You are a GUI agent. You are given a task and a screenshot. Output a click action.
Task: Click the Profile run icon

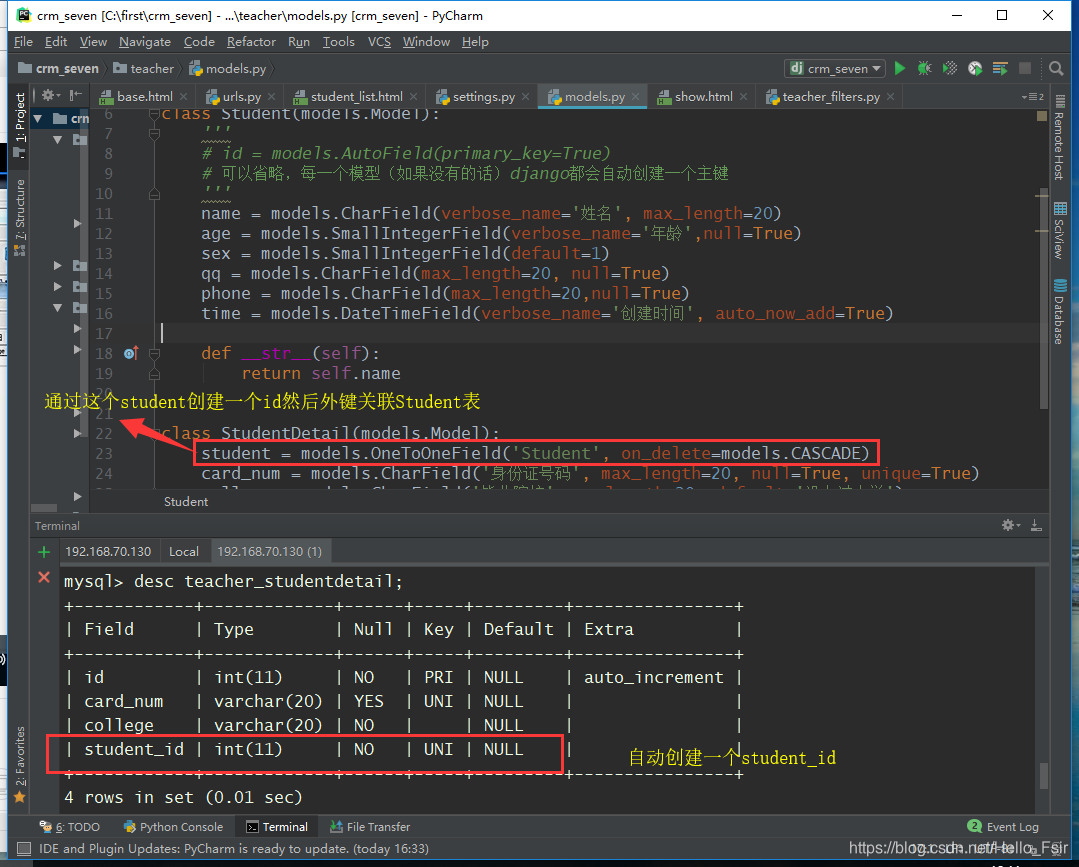(974, 68)
